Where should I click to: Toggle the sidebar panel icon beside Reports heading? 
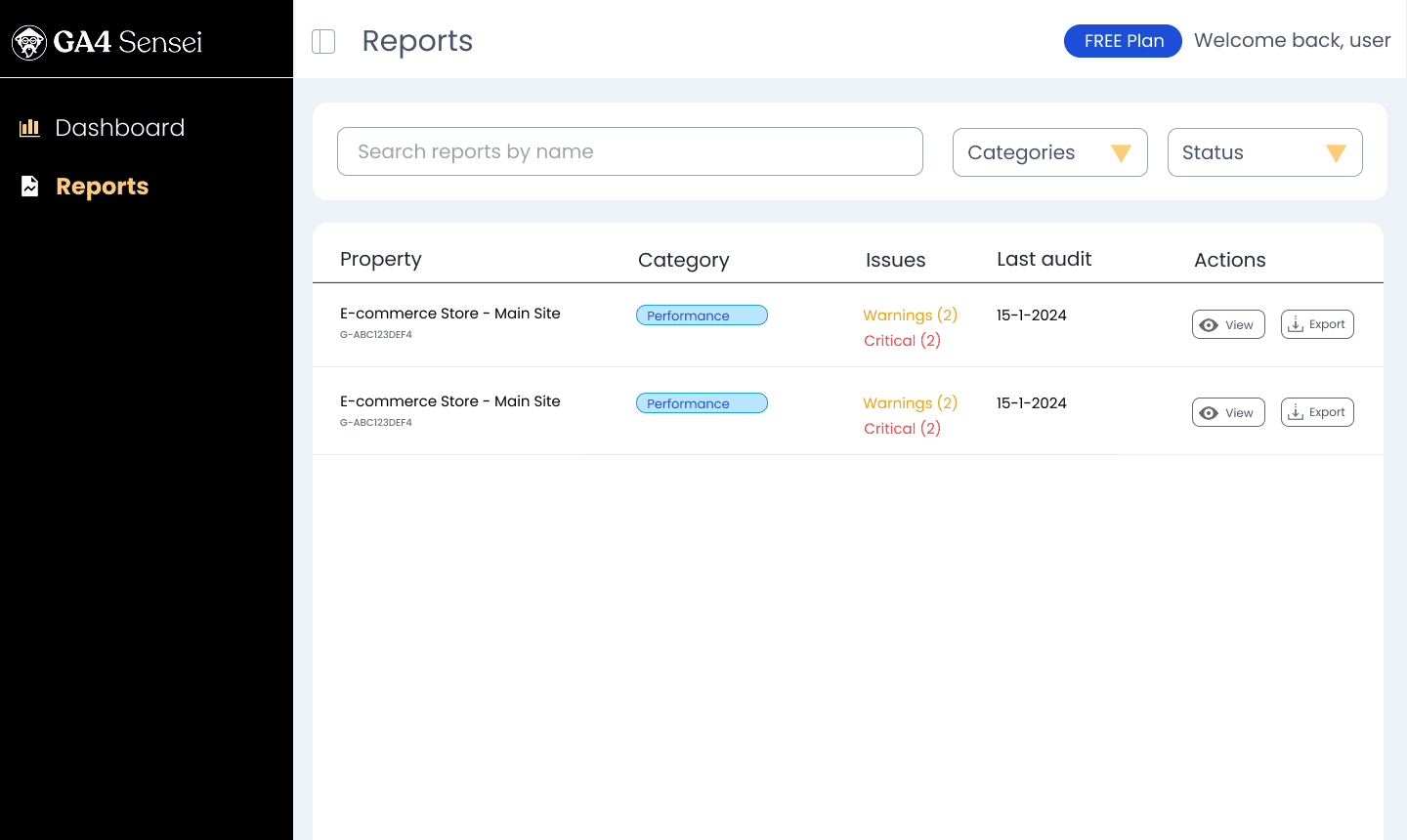[x=322, y=41]
